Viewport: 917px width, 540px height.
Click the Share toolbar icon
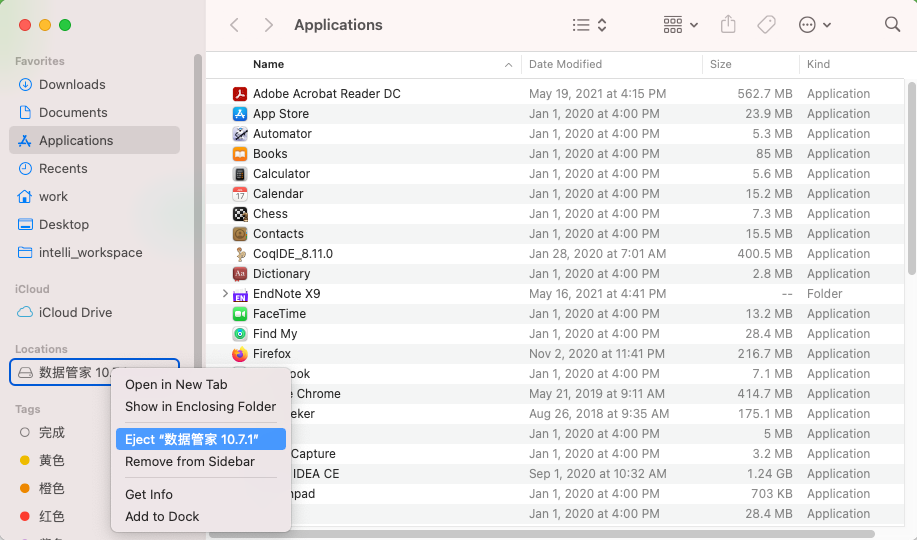[728, 25]
